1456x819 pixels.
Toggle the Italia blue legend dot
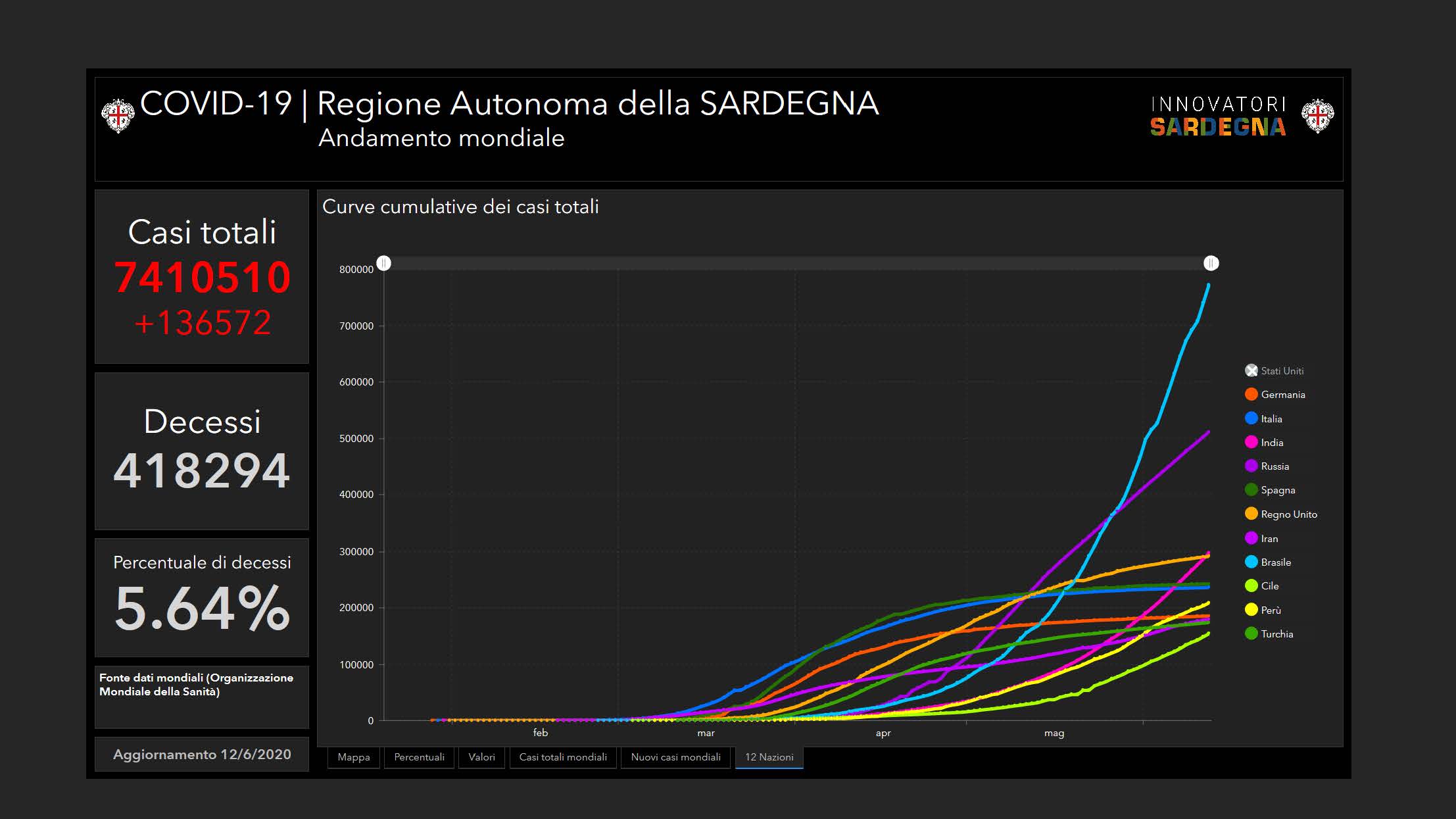click(1251, 418)
